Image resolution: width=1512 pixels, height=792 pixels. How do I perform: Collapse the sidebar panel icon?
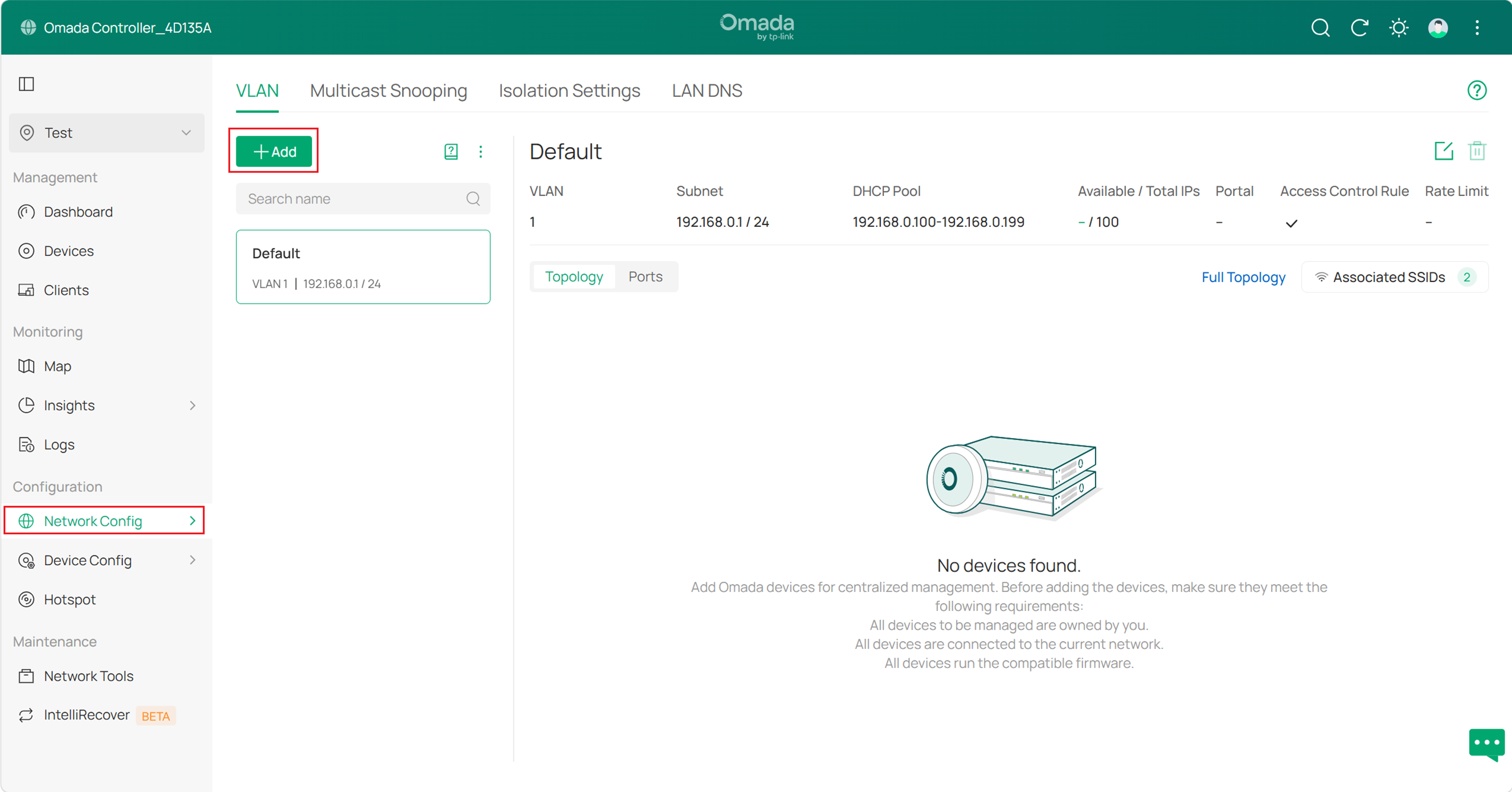[26, 84]
